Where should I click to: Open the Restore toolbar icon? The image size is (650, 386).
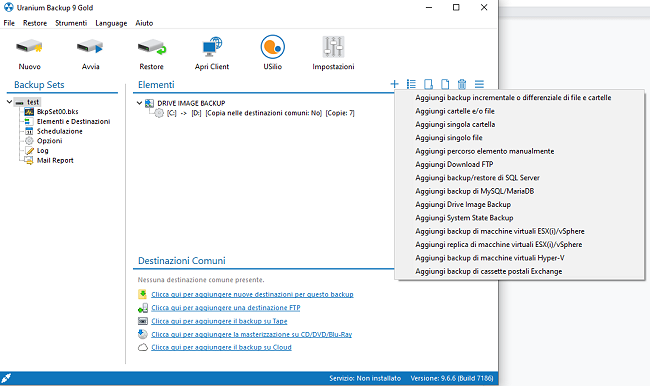152,48
